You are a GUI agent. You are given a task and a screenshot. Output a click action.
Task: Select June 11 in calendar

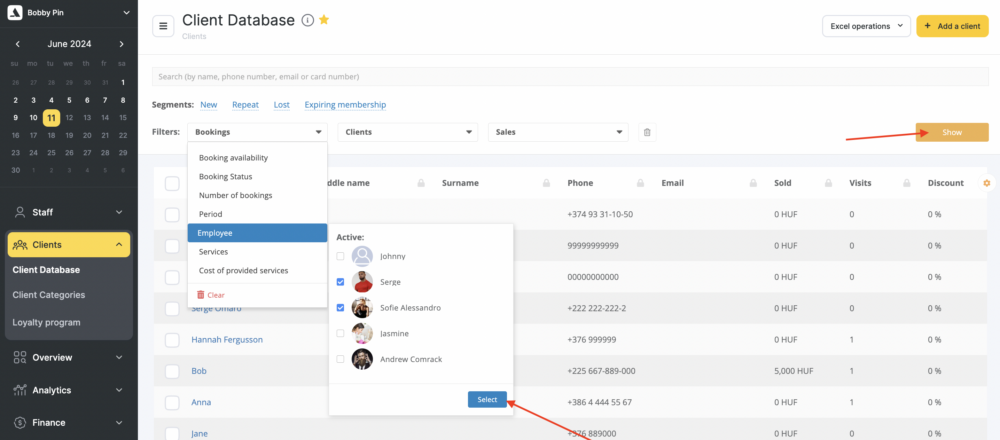(52, 118)
